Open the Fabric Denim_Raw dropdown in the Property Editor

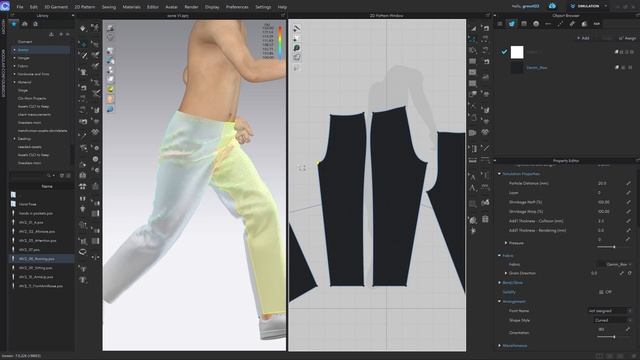[615, 264]
